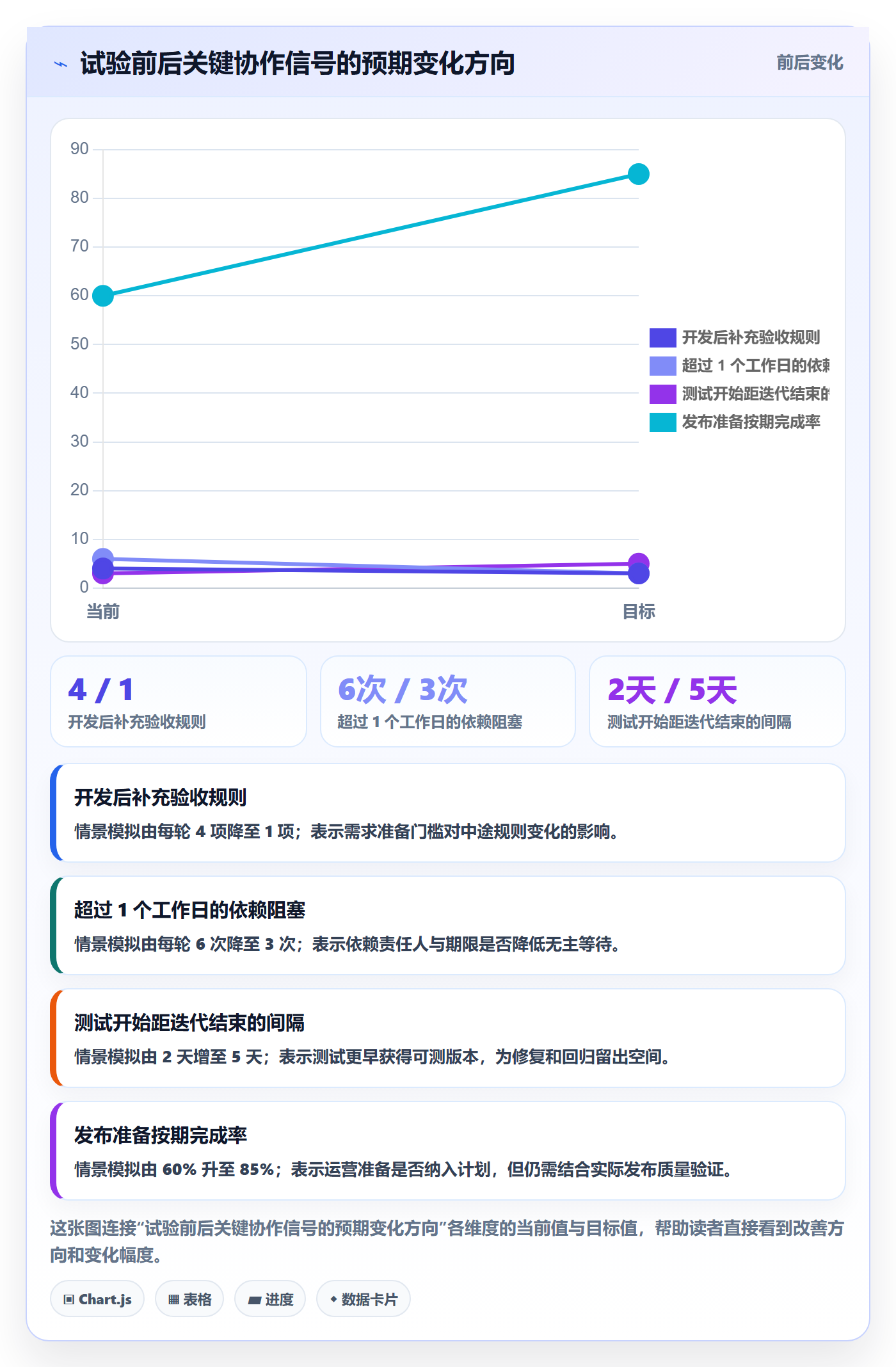
Task: Toggle the 开发后补充验收规则 legend swatch
Action: (662, 337)
